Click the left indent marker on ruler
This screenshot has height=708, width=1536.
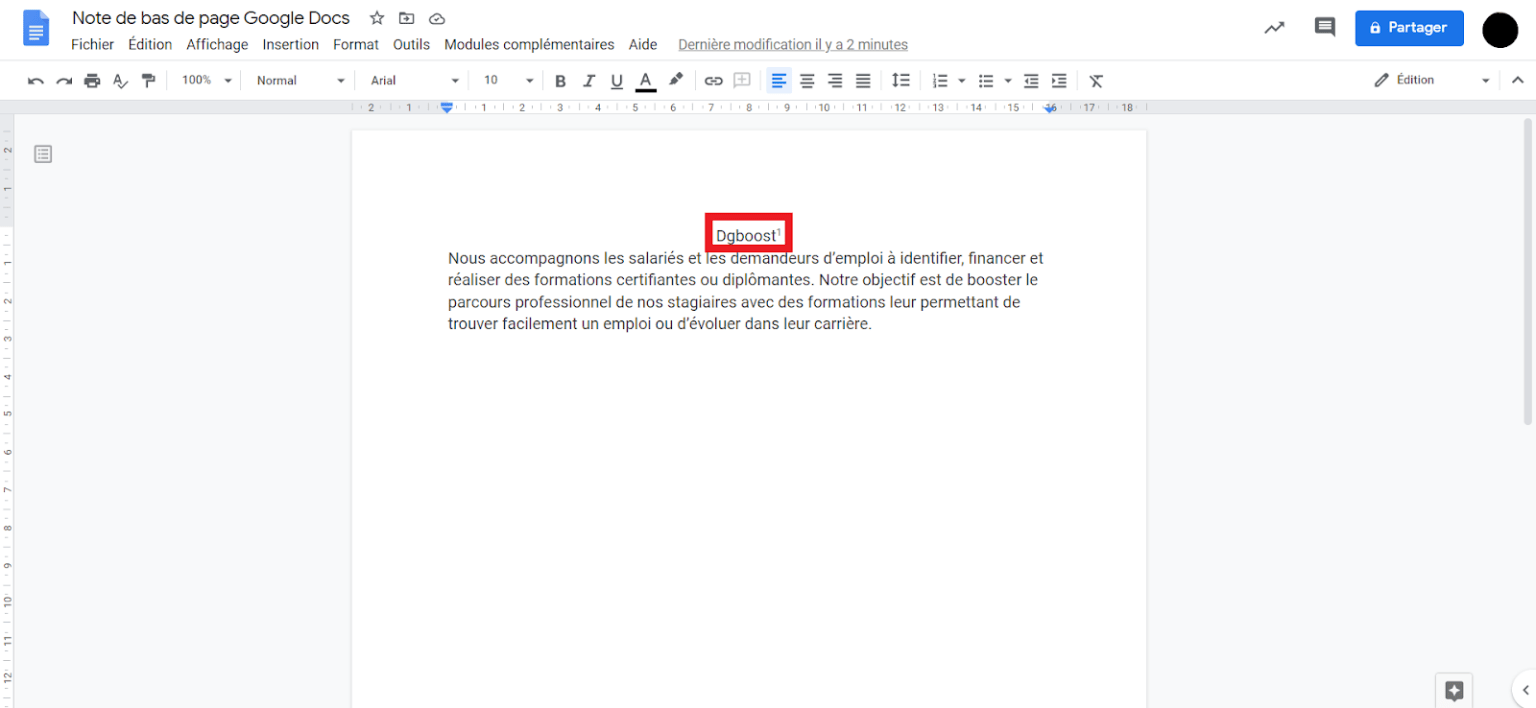click(x=447, y=107)
